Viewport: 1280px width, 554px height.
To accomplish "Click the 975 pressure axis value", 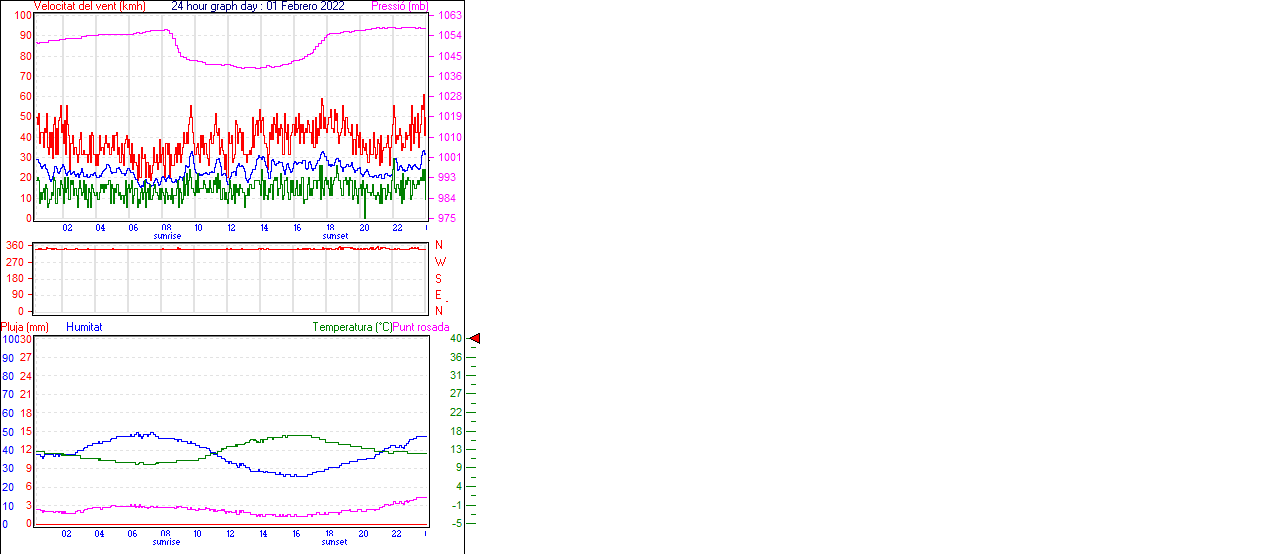I will point(447,218).
